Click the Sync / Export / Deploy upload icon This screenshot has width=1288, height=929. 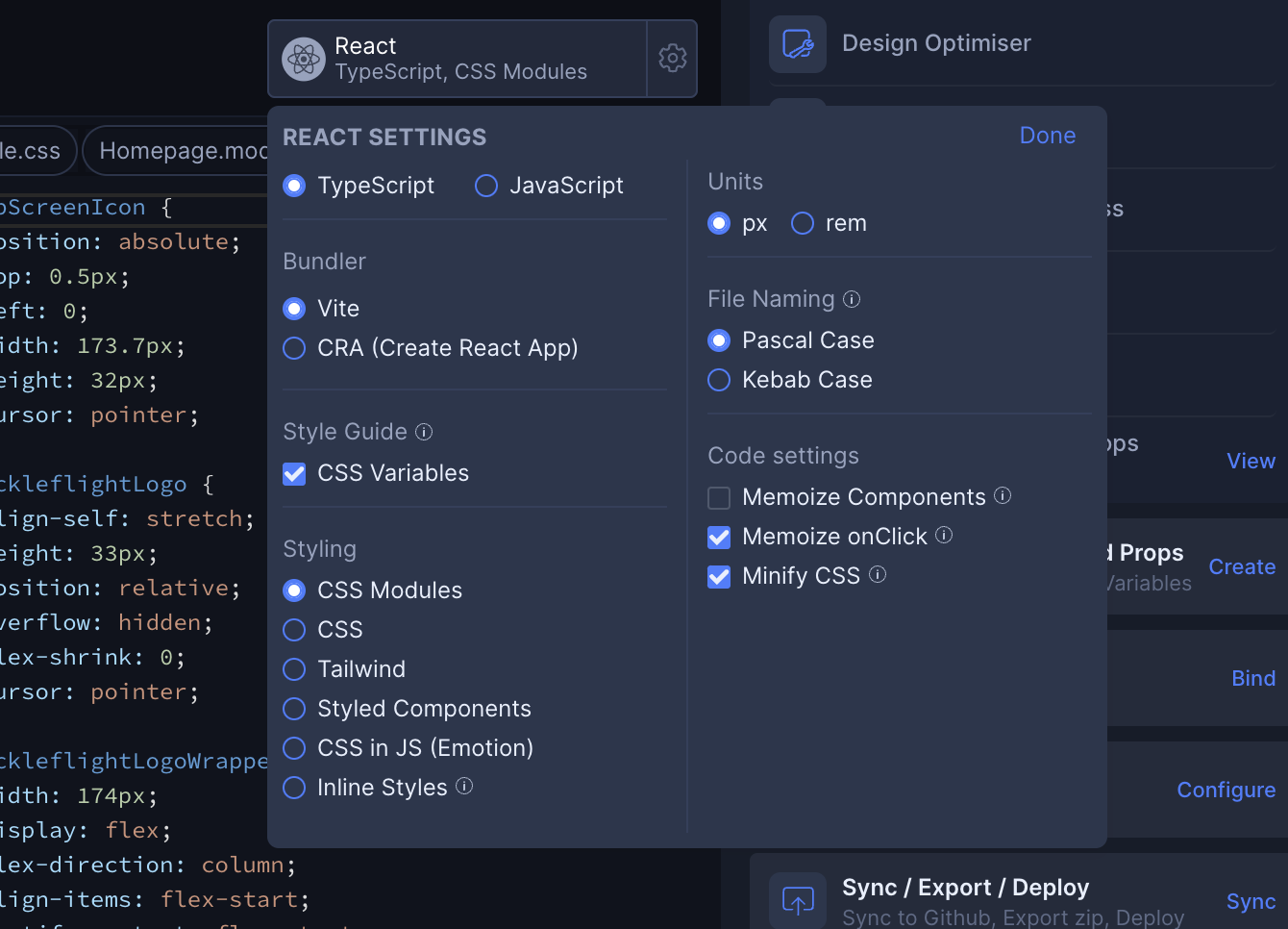coord(798,900)
